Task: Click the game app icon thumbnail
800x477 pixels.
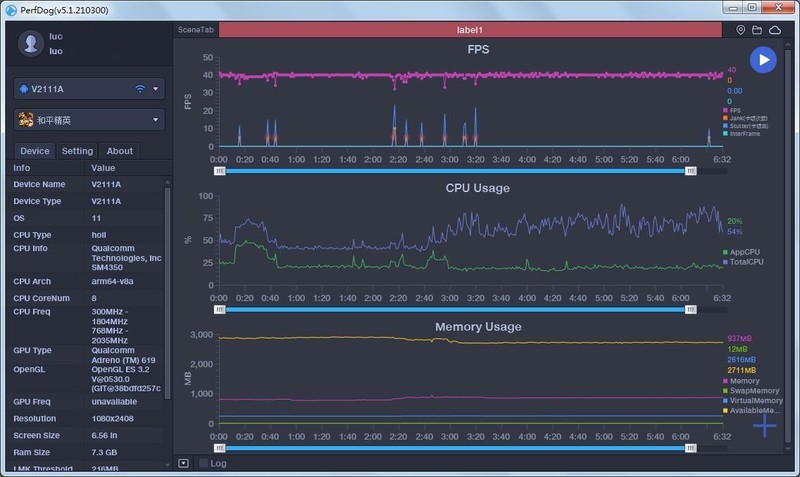Action: 25,120
